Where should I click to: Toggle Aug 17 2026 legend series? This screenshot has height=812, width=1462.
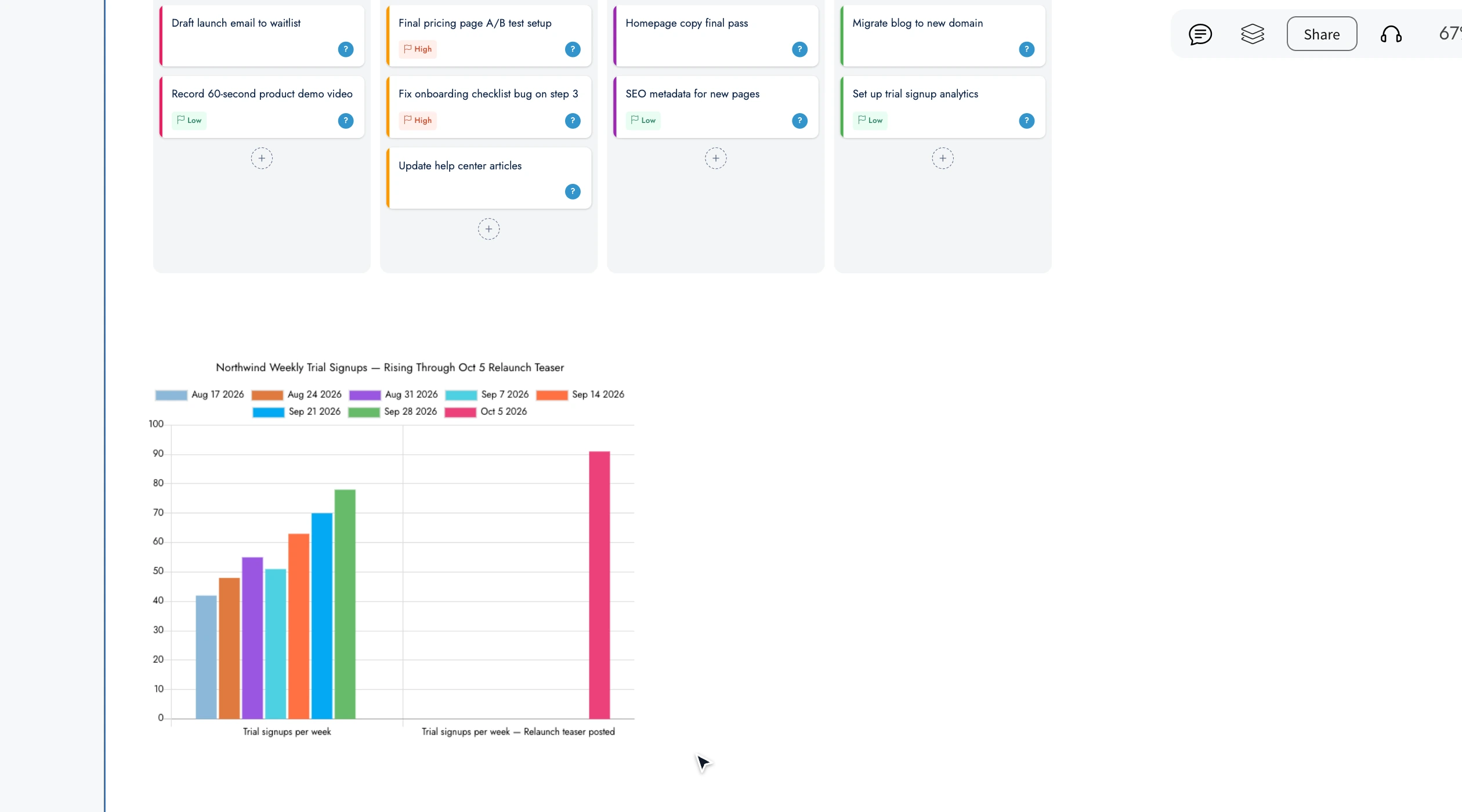pos(200,395)
